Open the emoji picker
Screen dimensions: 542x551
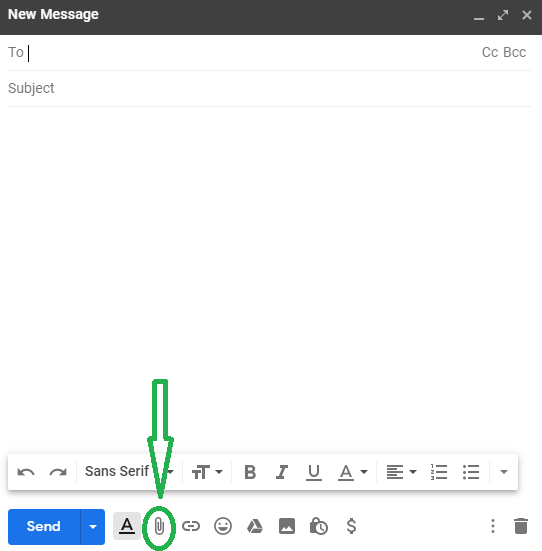point(223,526)
